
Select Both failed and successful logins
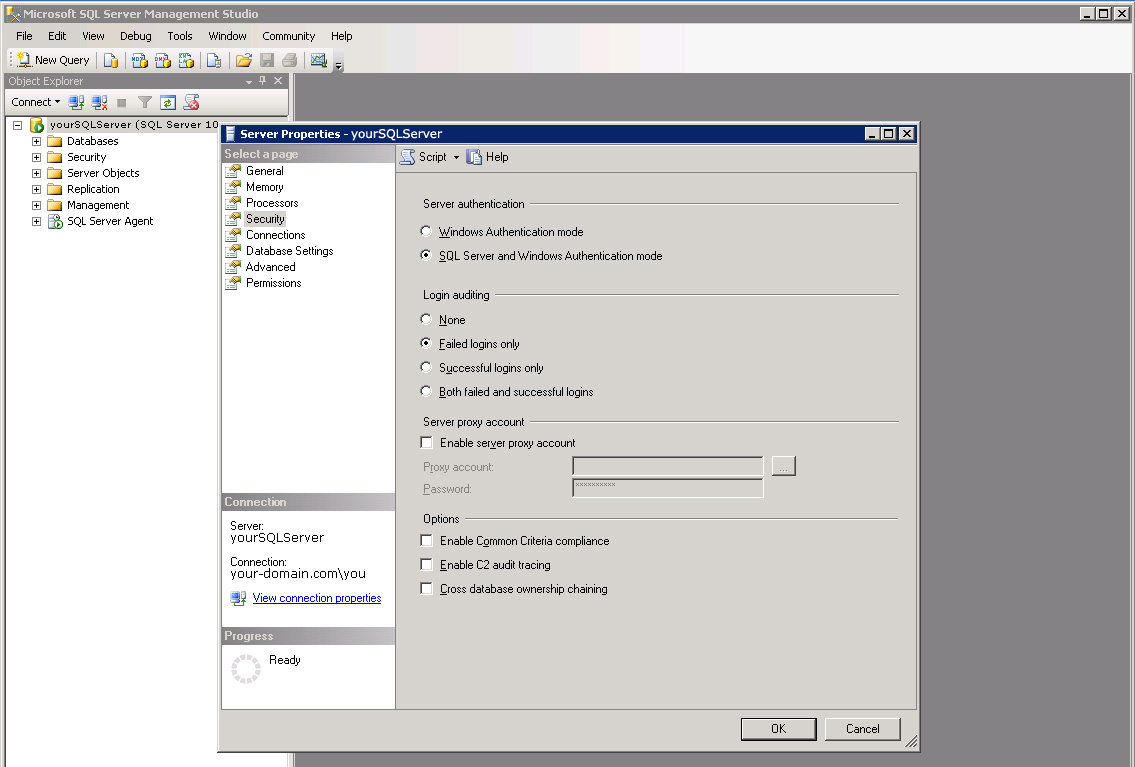click(426, 391)
